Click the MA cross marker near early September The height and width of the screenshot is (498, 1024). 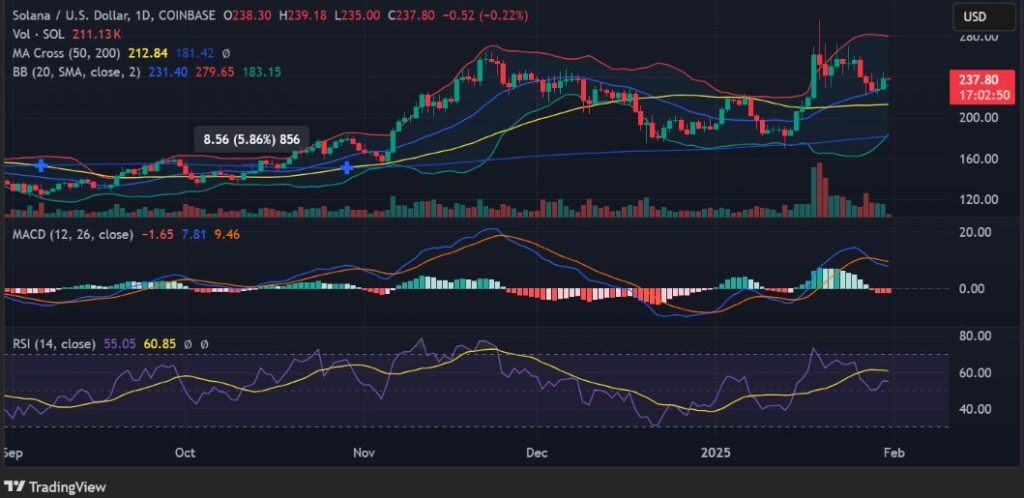pos(40,166)
